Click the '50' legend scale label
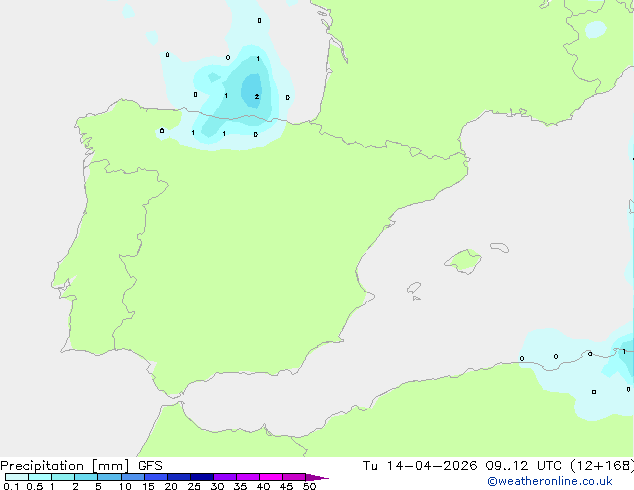Viewport: 634px width, 490px height. 309,486
